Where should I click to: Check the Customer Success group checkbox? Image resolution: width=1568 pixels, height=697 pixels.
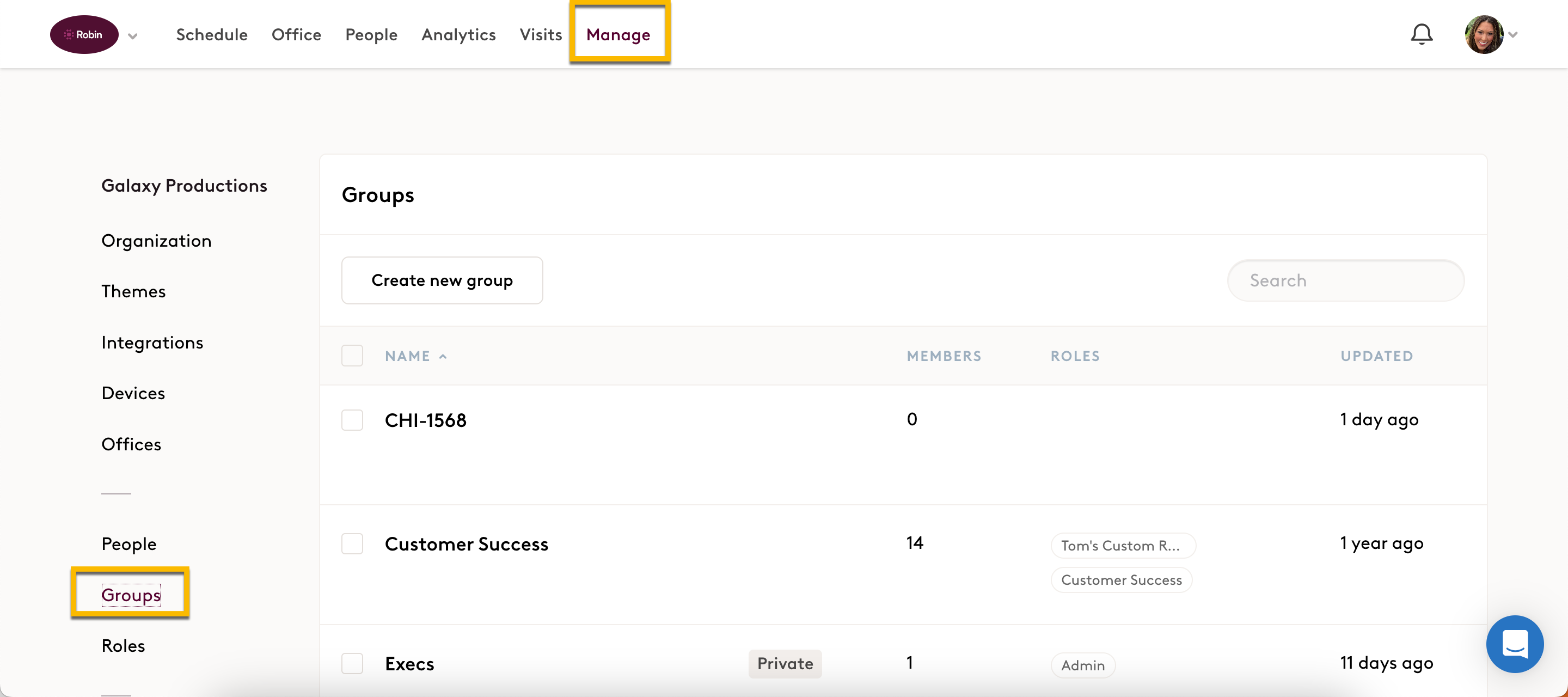(352, 543)
